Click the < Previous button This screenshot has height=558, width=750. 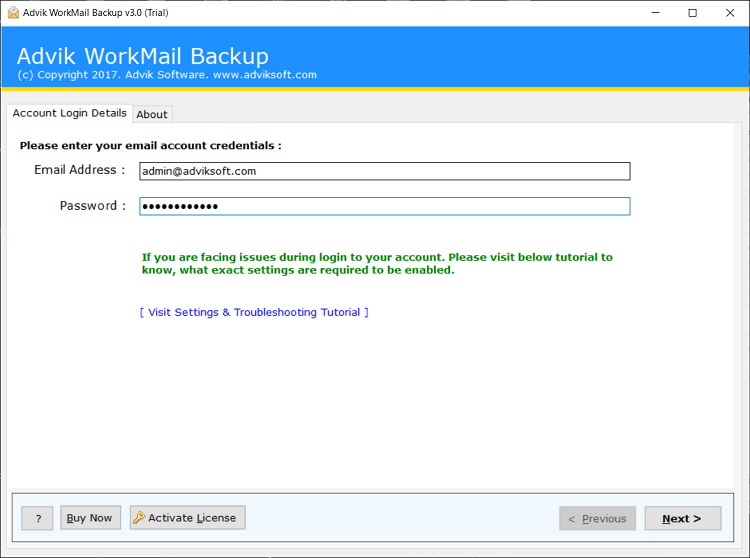597,518
